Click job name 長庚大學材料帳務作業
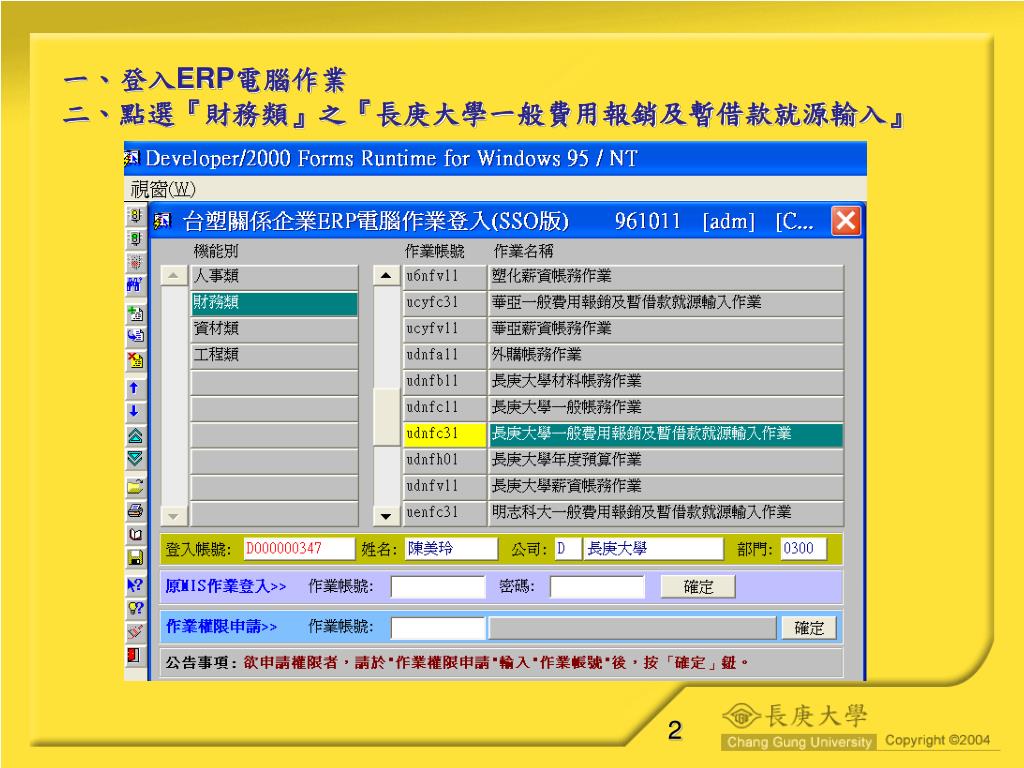Image resolution: width=1024 pixels, height=768 pixels. [666, 381]
